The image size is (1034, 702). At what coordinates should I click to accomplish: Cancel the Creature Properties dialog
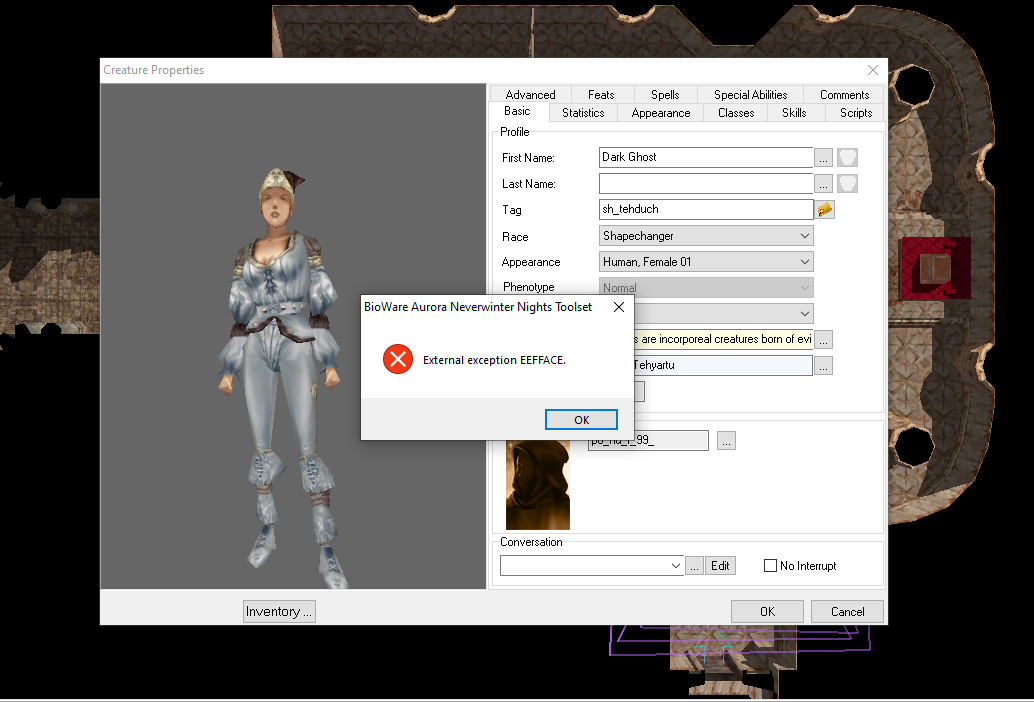pos(846,611)
